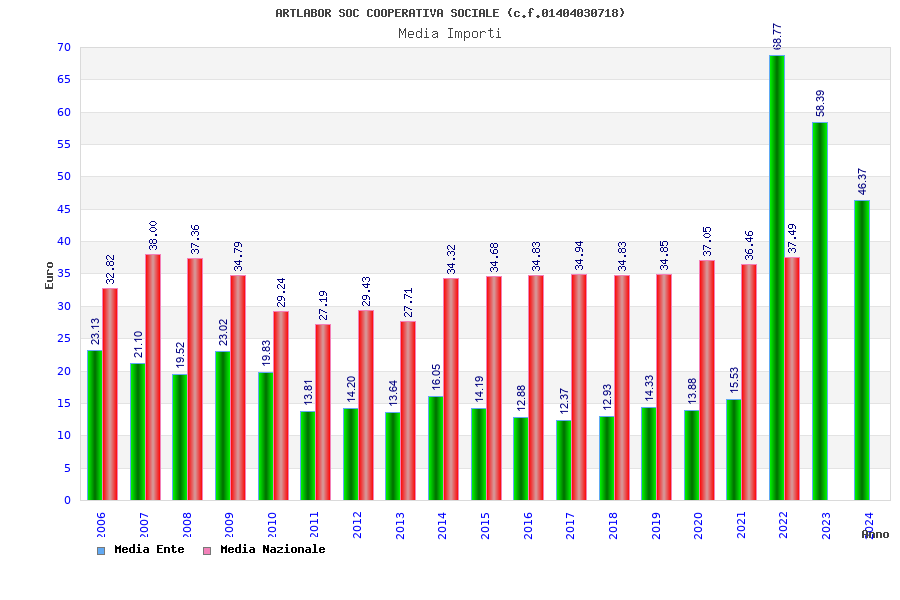900x600 pixels.
Task: Select the green 2017 bar labeled 12.37
Action: [564, 460]
